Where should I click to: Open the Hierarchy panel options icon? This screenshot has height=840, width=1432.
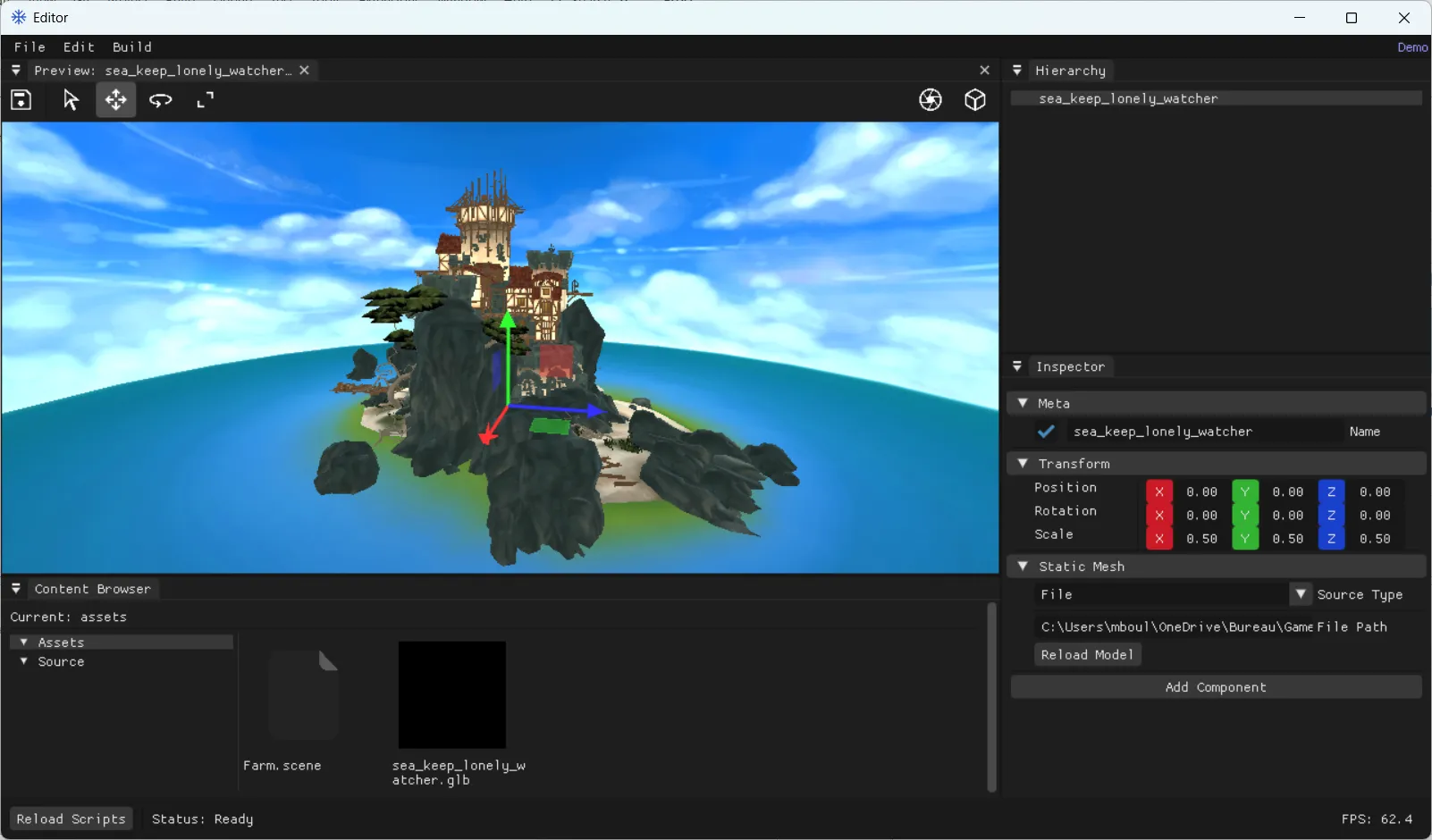tap(1017, 71)
